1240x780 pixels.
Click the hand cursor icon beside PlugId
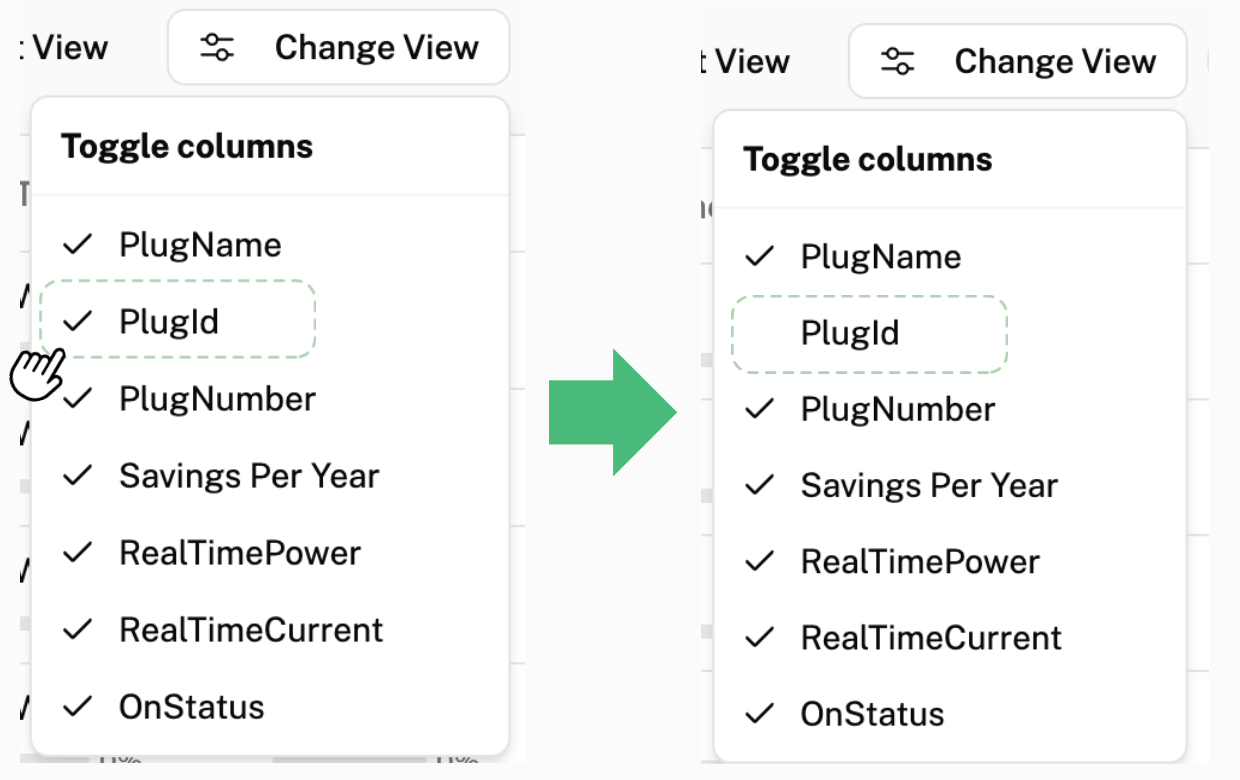click(x=37, y=375)
